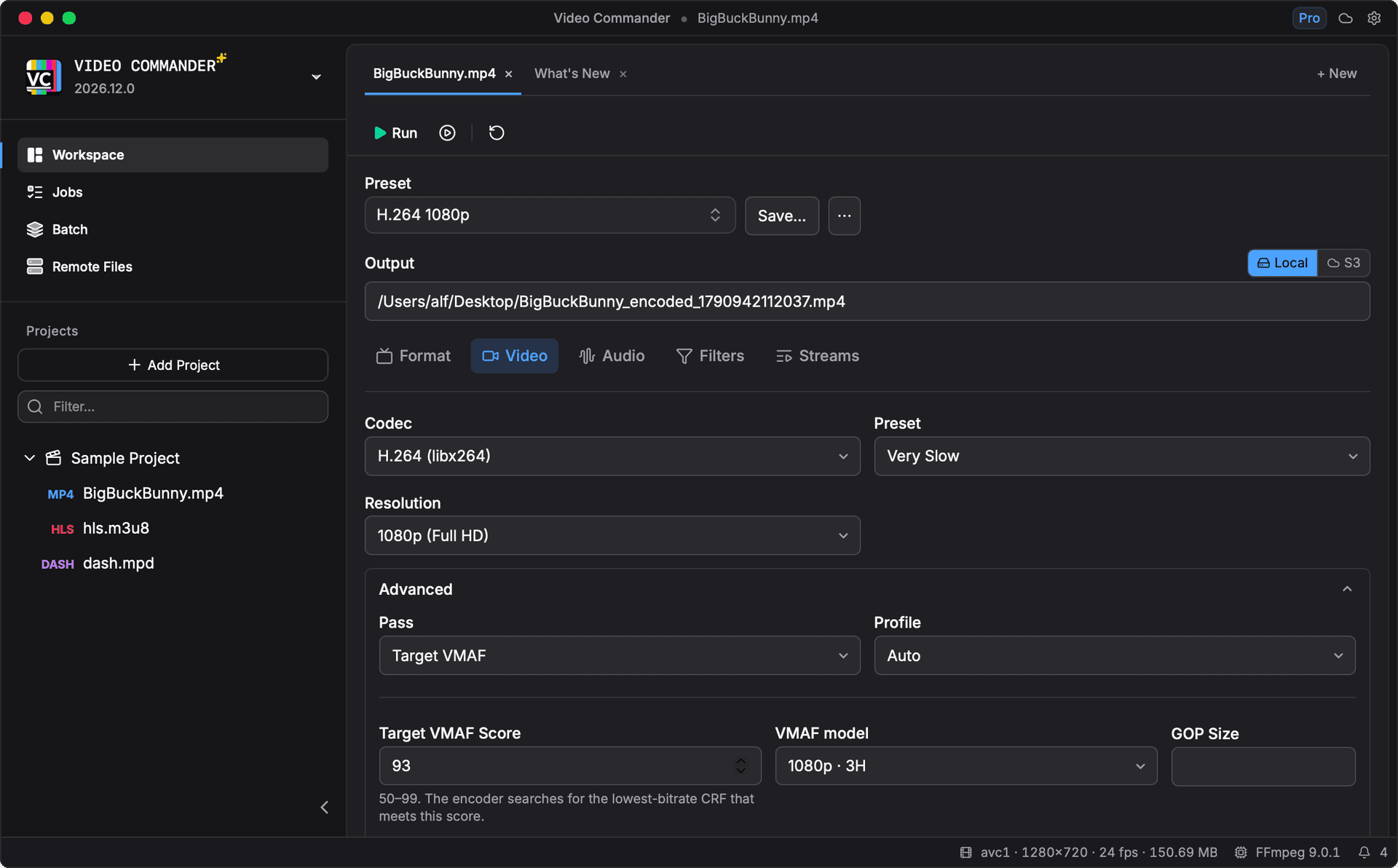This screenshot has width=1398, height=868.
Task: Open Resolution dropdown 1080p (Full HD)
Action: coord(612,536)
